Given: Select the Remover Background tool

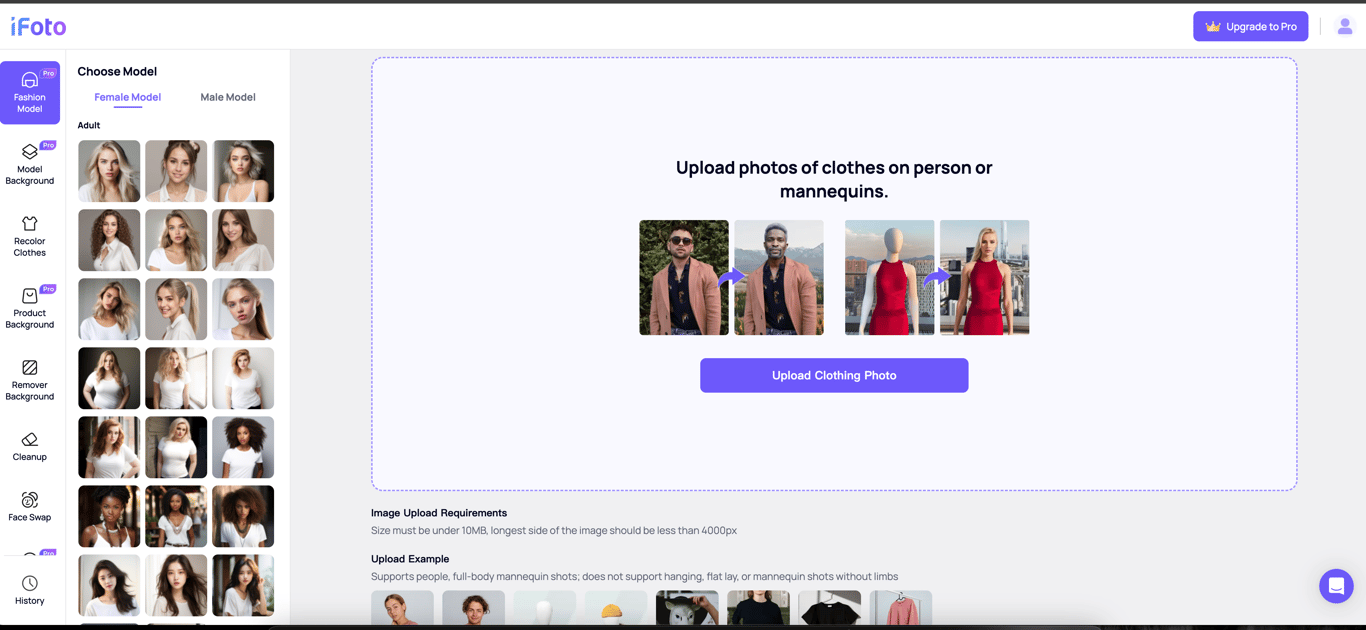Looking at the screenshot, I should (x=30, y=381).
